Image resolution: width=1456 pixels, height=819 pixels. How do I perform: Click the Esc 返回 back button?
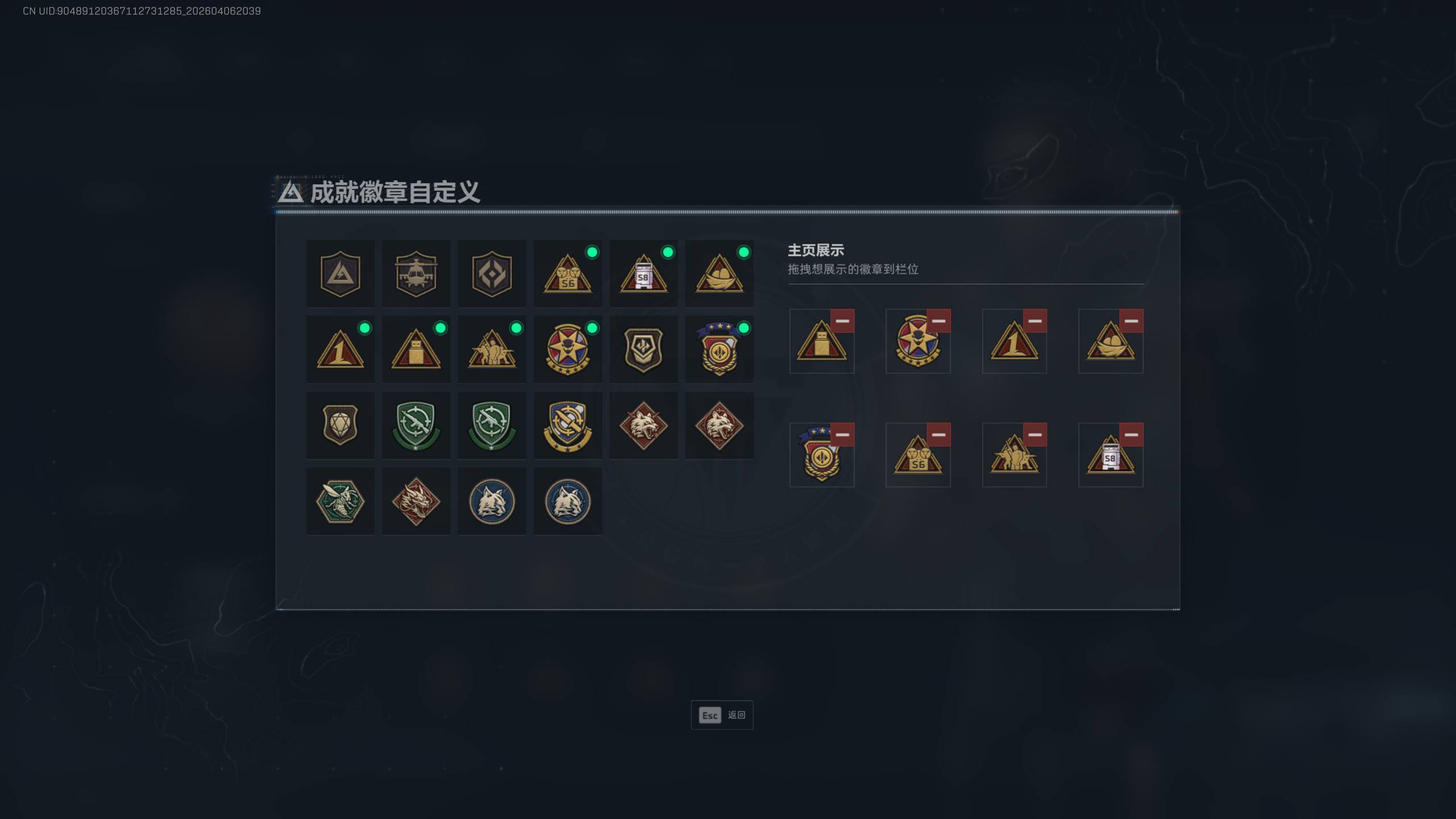[722, 715]
